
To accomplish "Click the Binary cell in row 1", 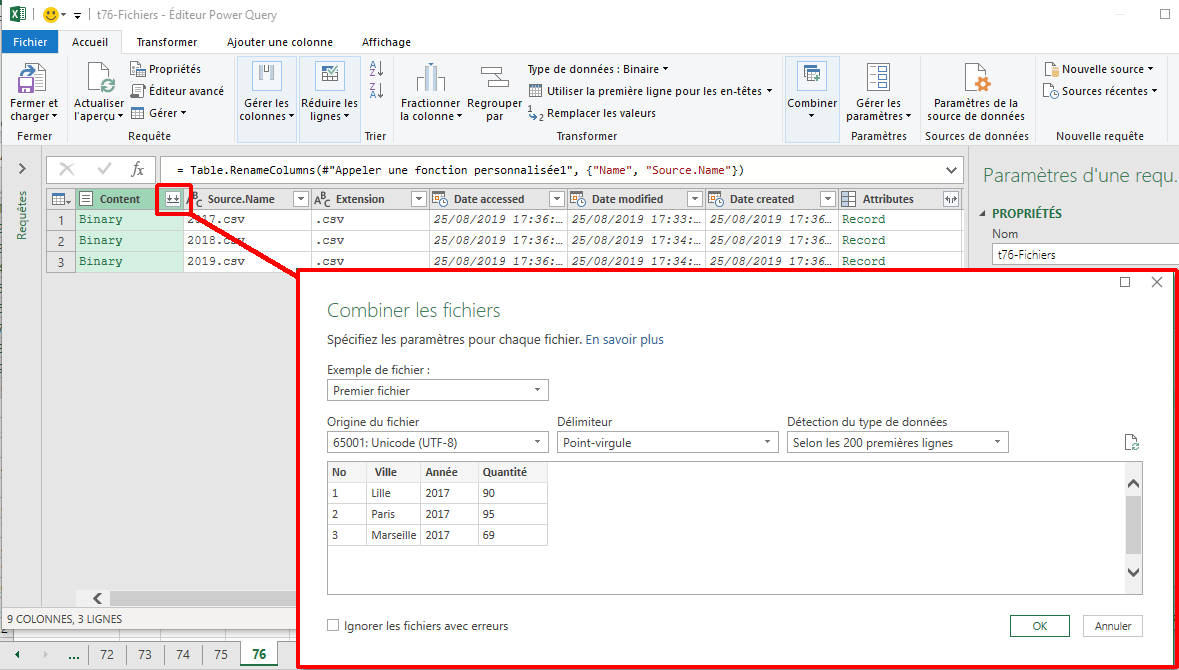I will click(x=129, y=220).
